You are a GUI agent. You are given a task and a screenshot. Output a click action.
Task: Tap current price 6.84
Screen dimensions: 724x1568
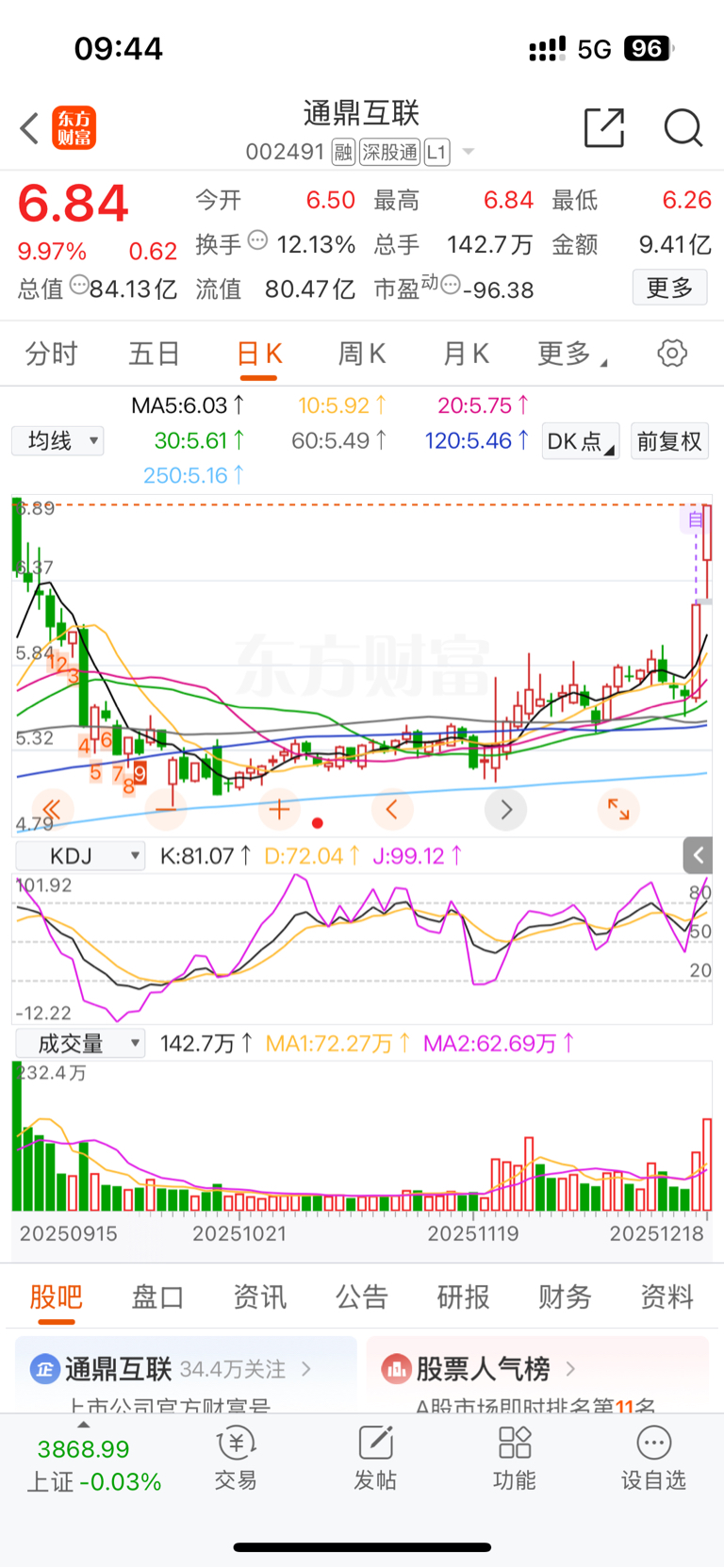[73, 204]
